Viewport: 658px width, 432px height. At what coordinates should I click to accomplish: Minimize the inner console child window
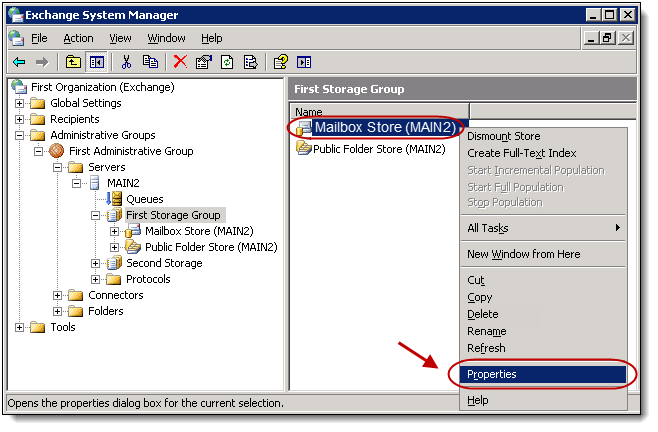[x=591, y=38]
